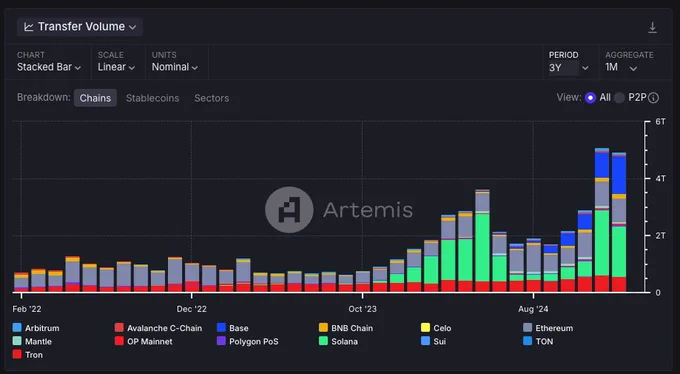The height and width of the screenshot is (374, 680).
Task: Open the Linear scale dropdown
Action: (x=116, y=67)
